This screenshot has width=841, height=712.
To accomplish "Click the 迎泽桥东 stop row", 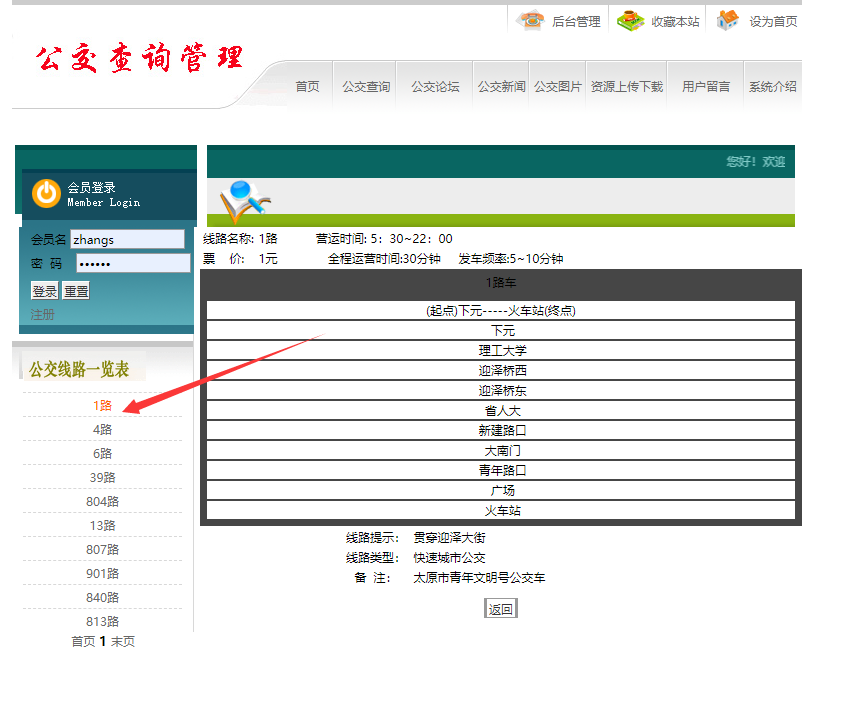I will (x=501, y=391).
